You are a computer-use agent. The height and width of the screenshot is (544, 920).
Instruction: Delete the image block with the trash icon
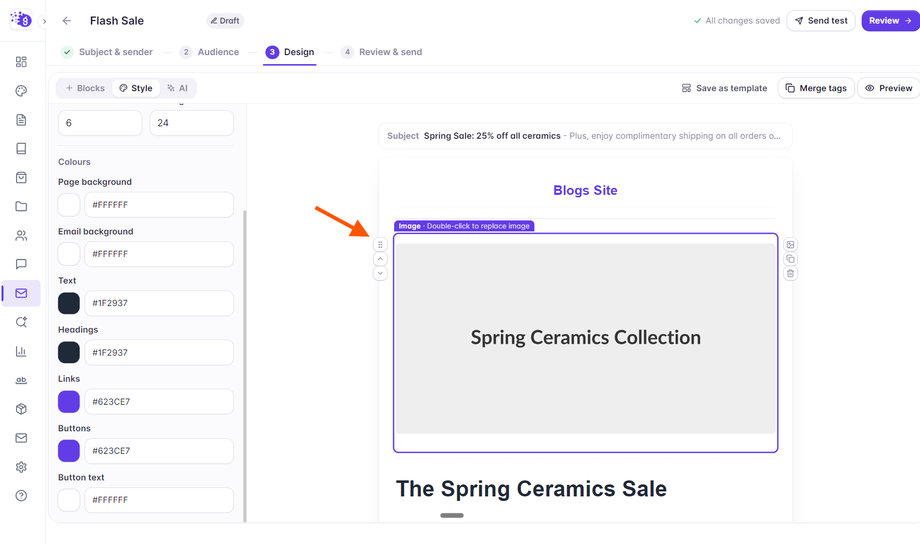coord(790,273)
